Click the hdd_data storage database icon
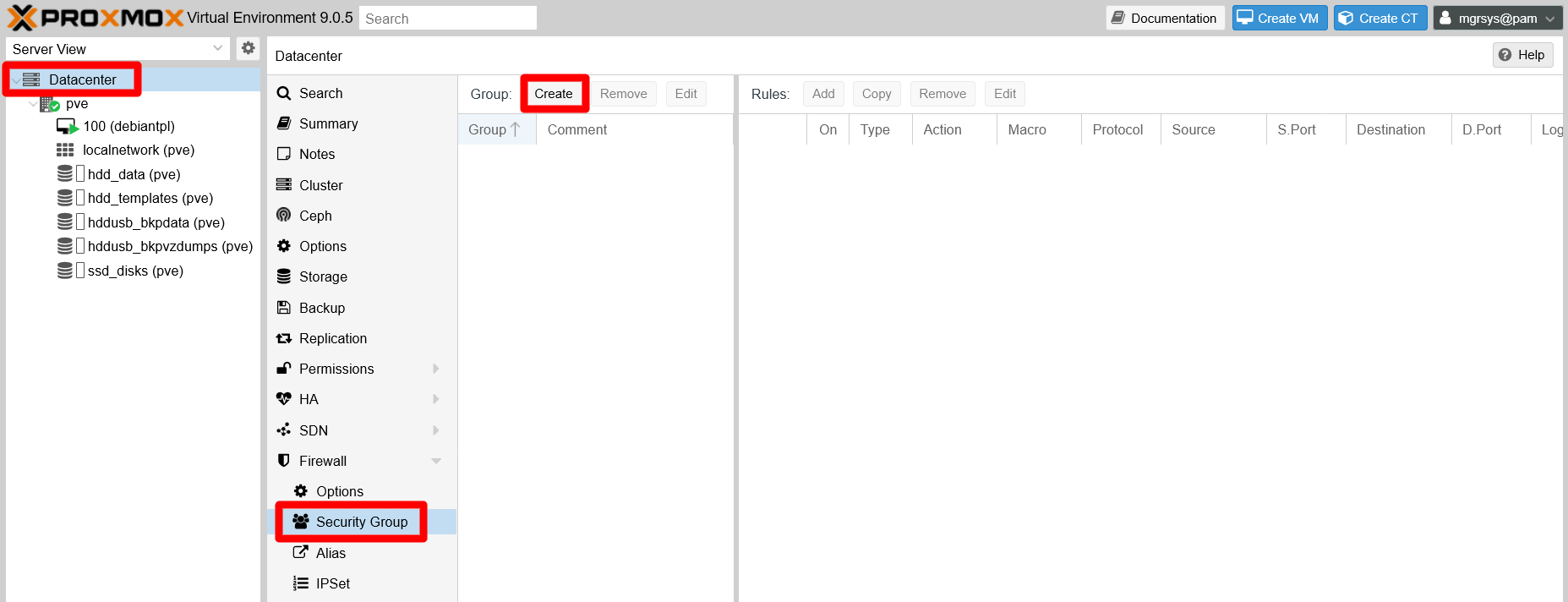1568x602 pixels. click(x=65, y=174)
